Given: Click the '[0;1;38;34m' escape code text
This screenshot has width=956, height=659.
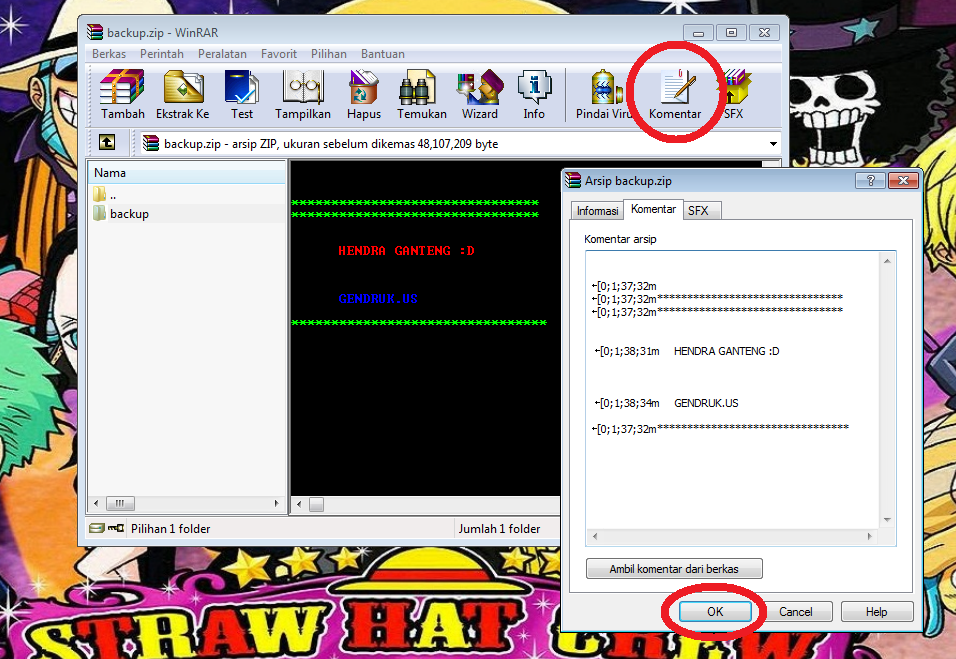Looking at the screenshot, I should [x=629, y=403].
